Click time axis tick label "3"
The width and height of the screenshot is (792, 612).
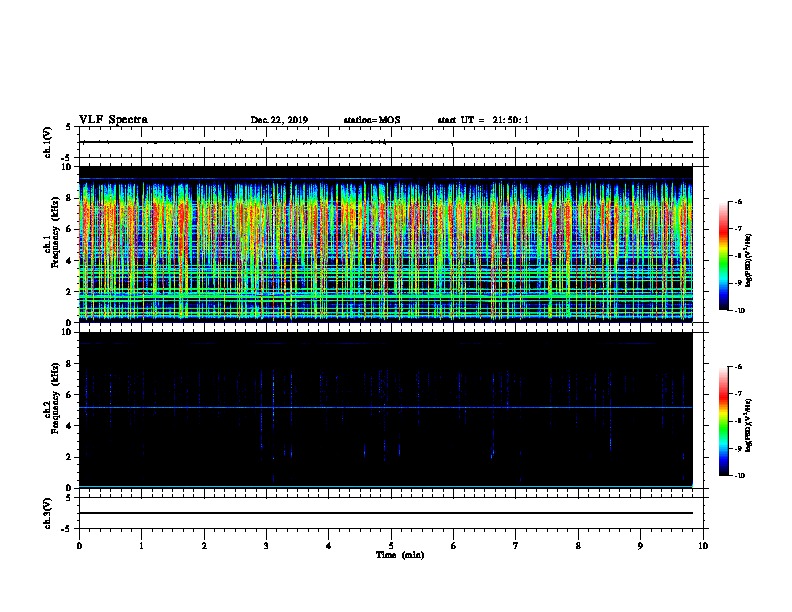click(266, 546)
